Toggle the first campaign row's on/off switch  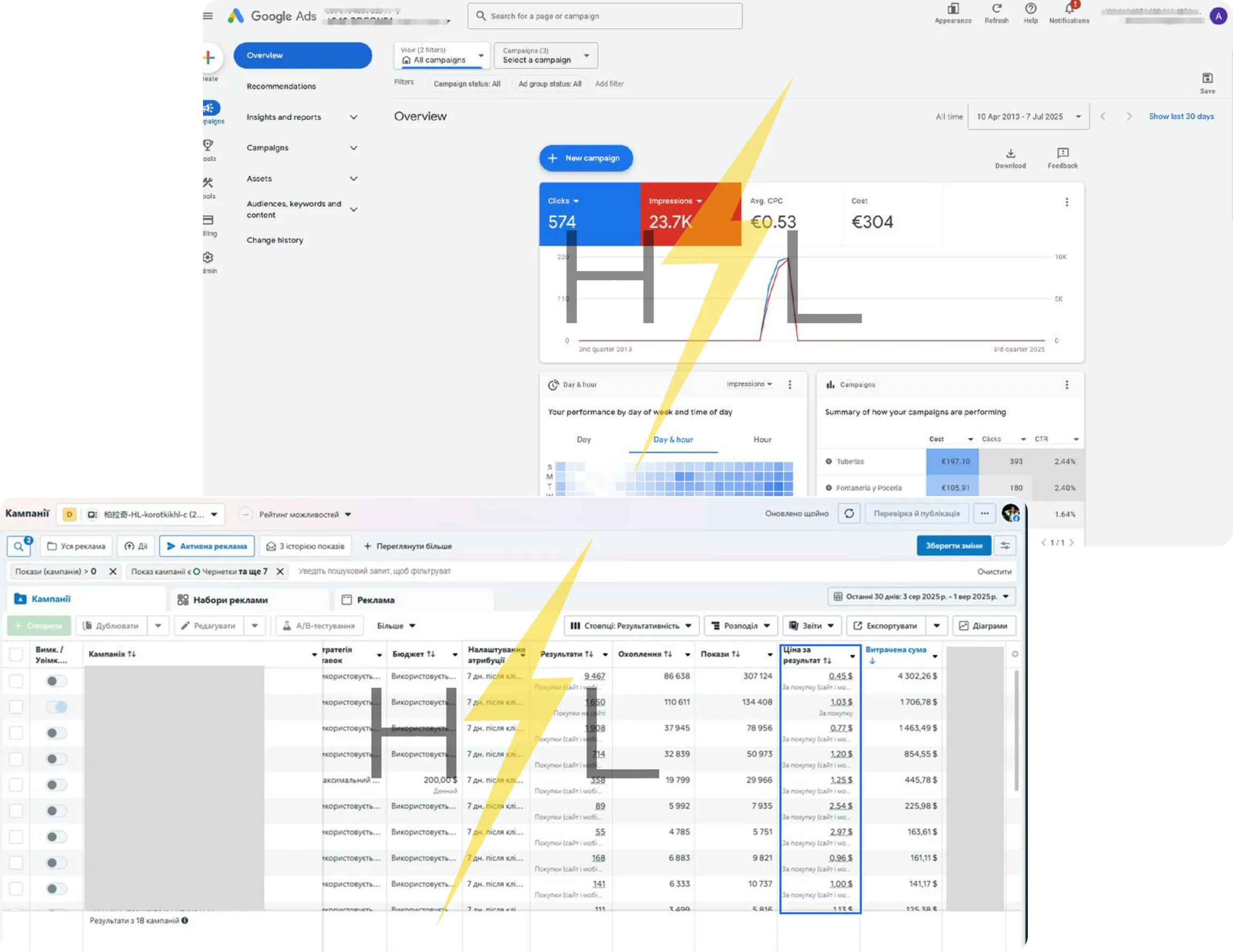click(56, 681)
